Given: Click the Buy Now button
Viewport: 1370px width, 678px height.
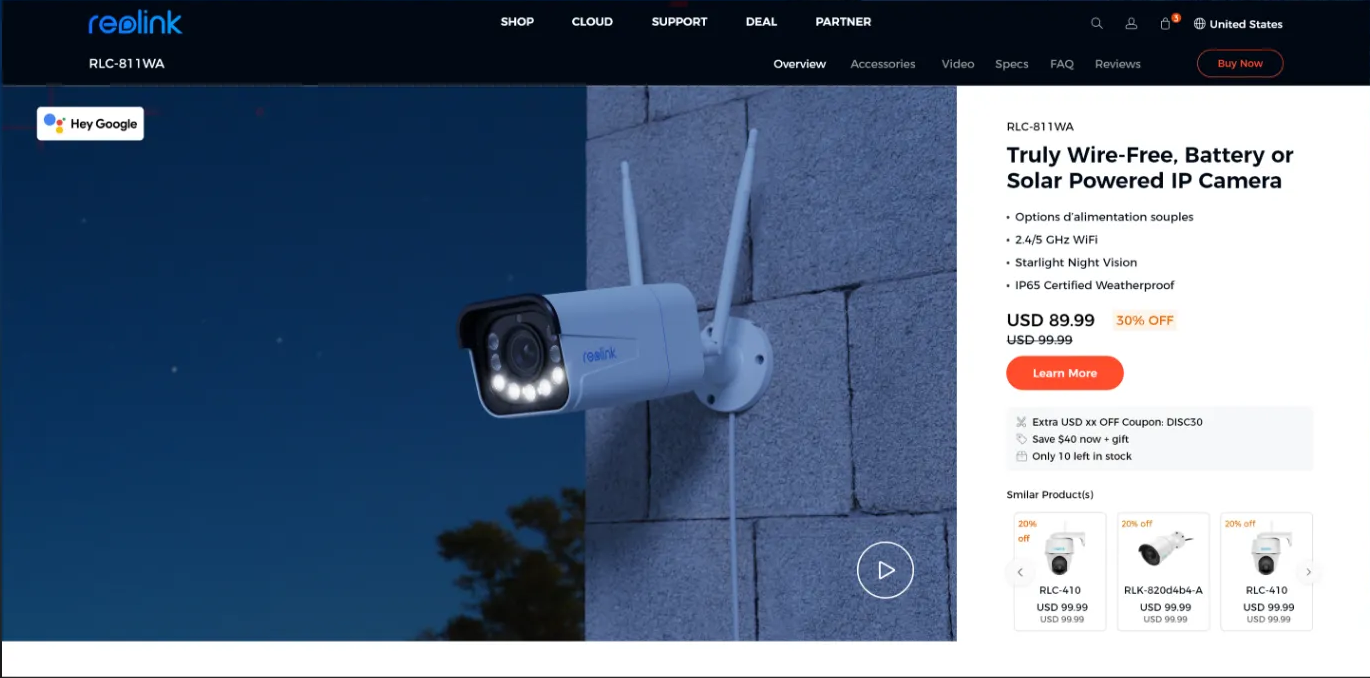Looking at the screenshot, I should click(x=1239, y=64).
